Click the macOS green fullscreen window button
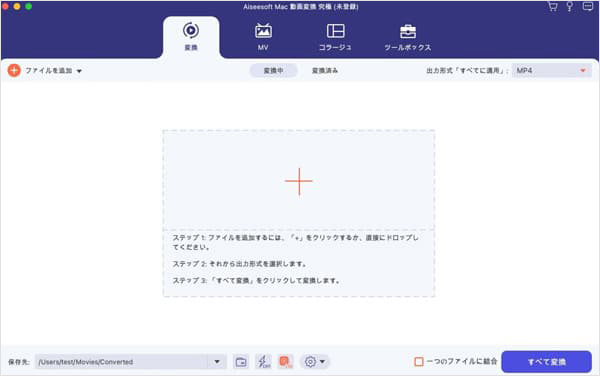This screenshot has width=600, height=376. pos(29,7)
